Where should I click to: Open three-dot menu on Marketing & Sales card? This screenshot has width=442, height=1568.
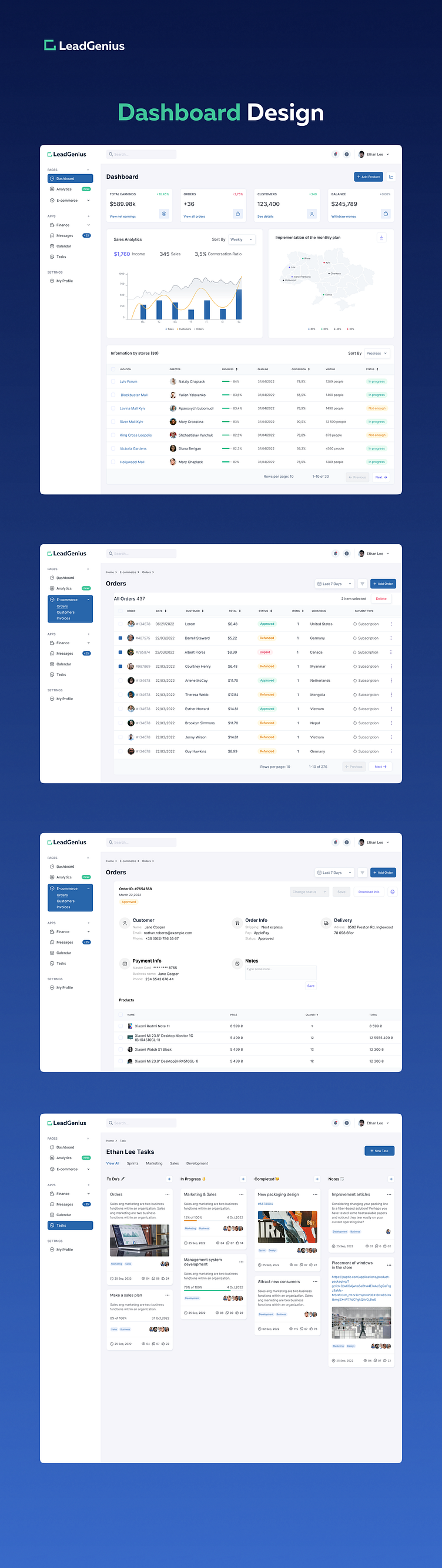[x=242, y=1194]
